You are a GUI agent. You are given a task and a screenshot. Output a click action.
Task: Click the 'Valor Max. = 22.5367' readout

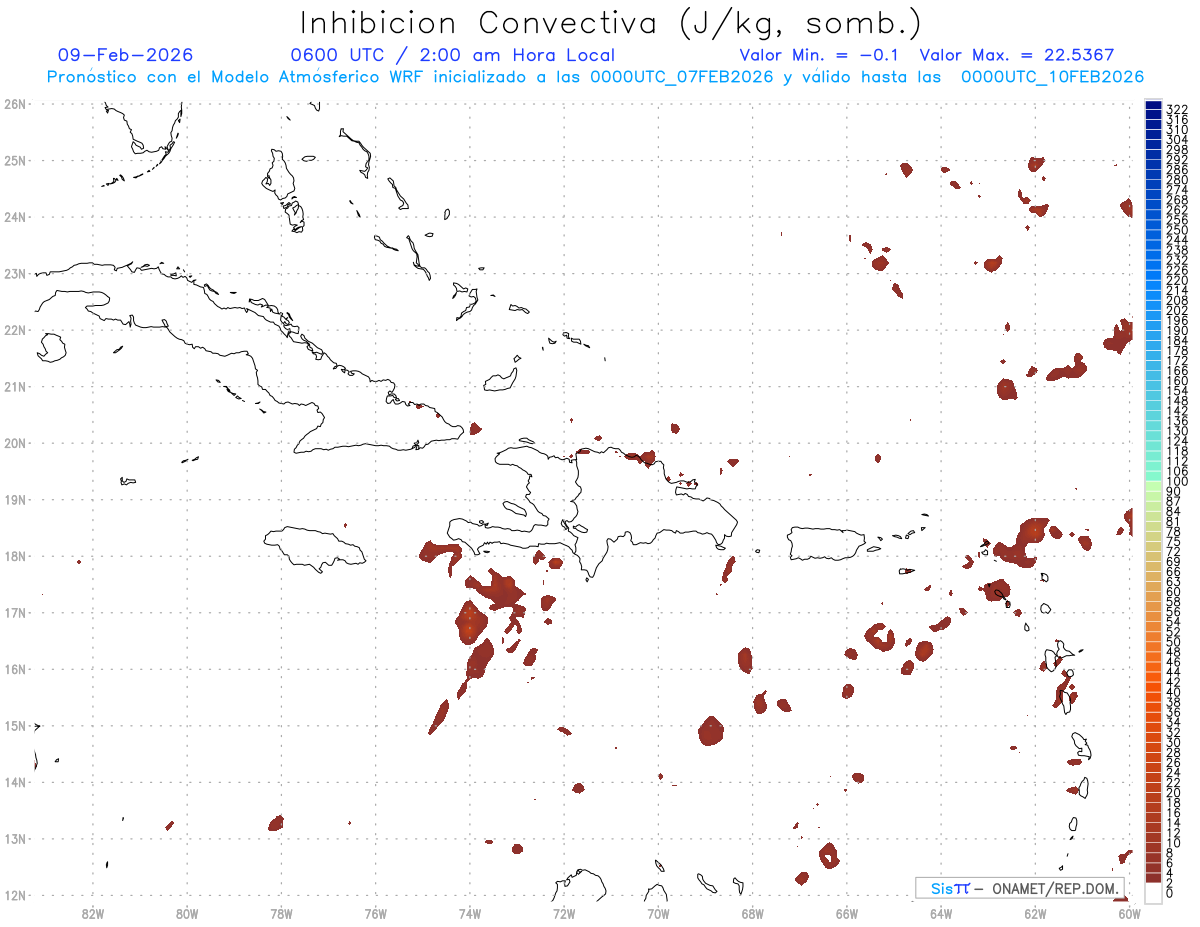[x=1017, y=55]
